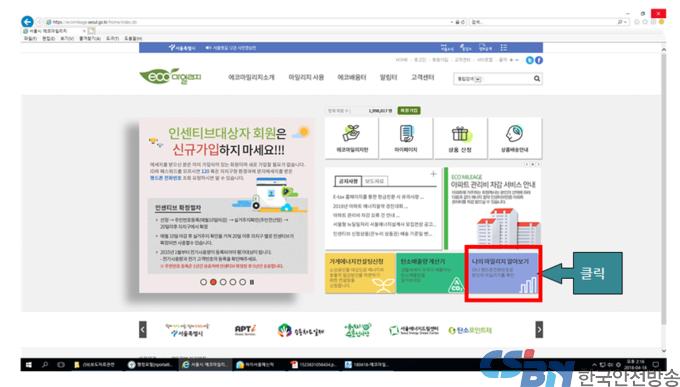Click the green 회원가입 button

pyautogui.click(x=409, y=111)
